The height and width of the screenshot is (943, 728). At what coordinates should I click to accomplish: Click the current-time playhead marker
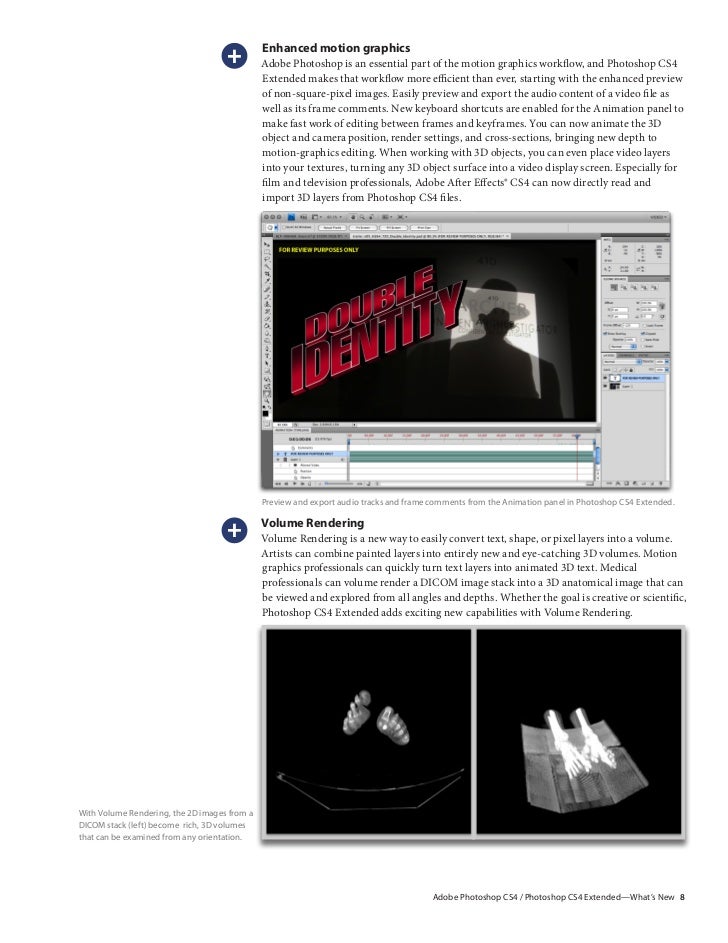pos(577,436)
